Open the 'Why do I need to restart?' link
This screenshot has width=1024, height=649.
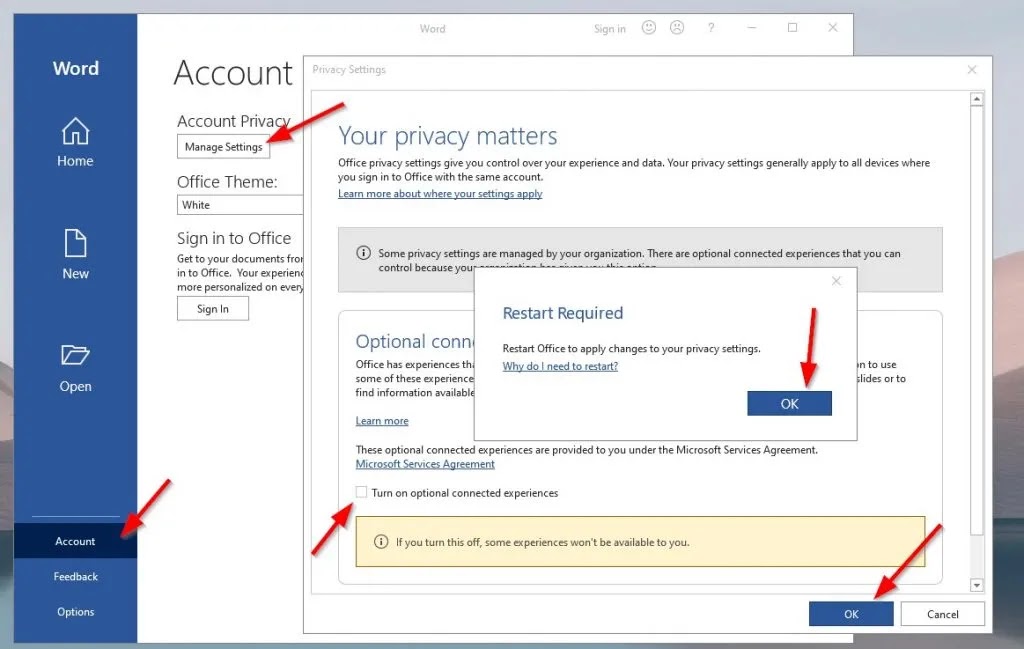(560, 366)
